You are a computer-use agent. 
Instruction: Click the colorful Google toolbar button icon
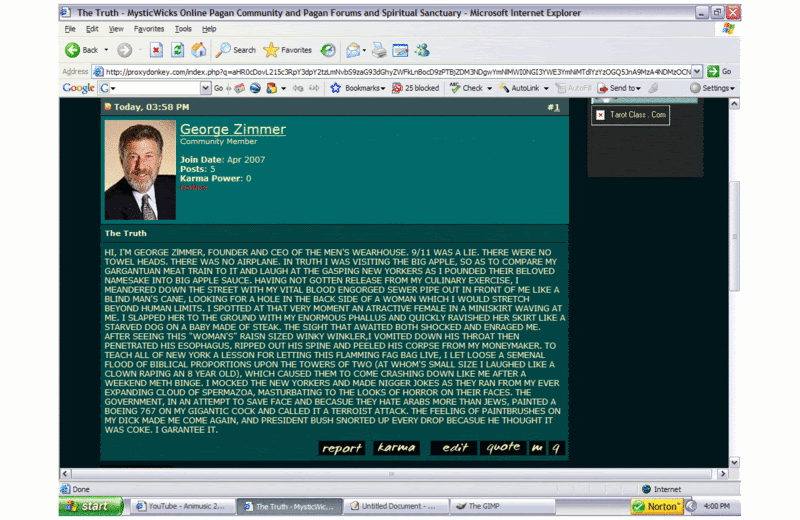click(x=271, y=88)
